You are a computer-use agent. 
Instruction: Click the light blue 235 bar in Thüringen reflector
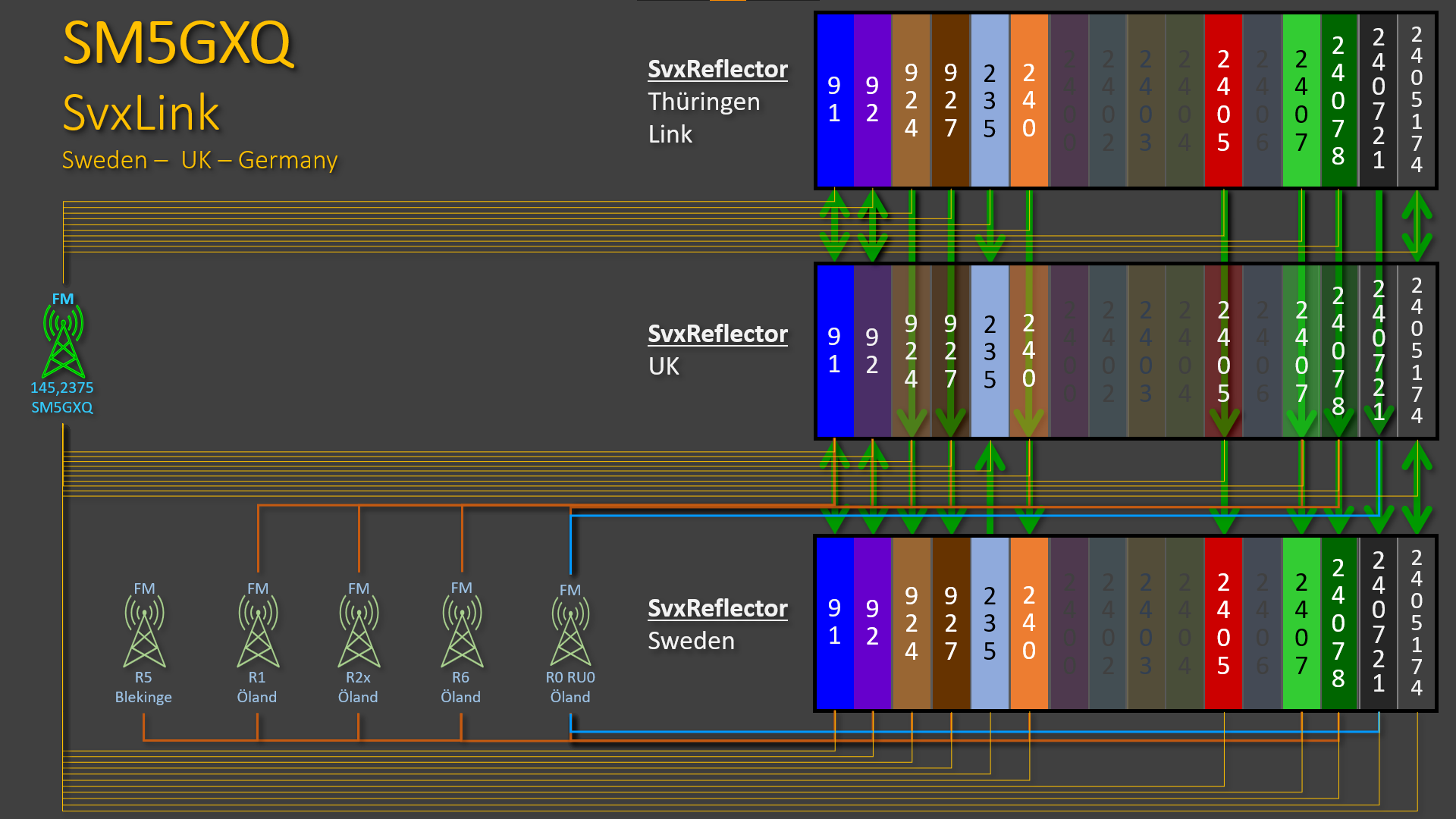990,100
